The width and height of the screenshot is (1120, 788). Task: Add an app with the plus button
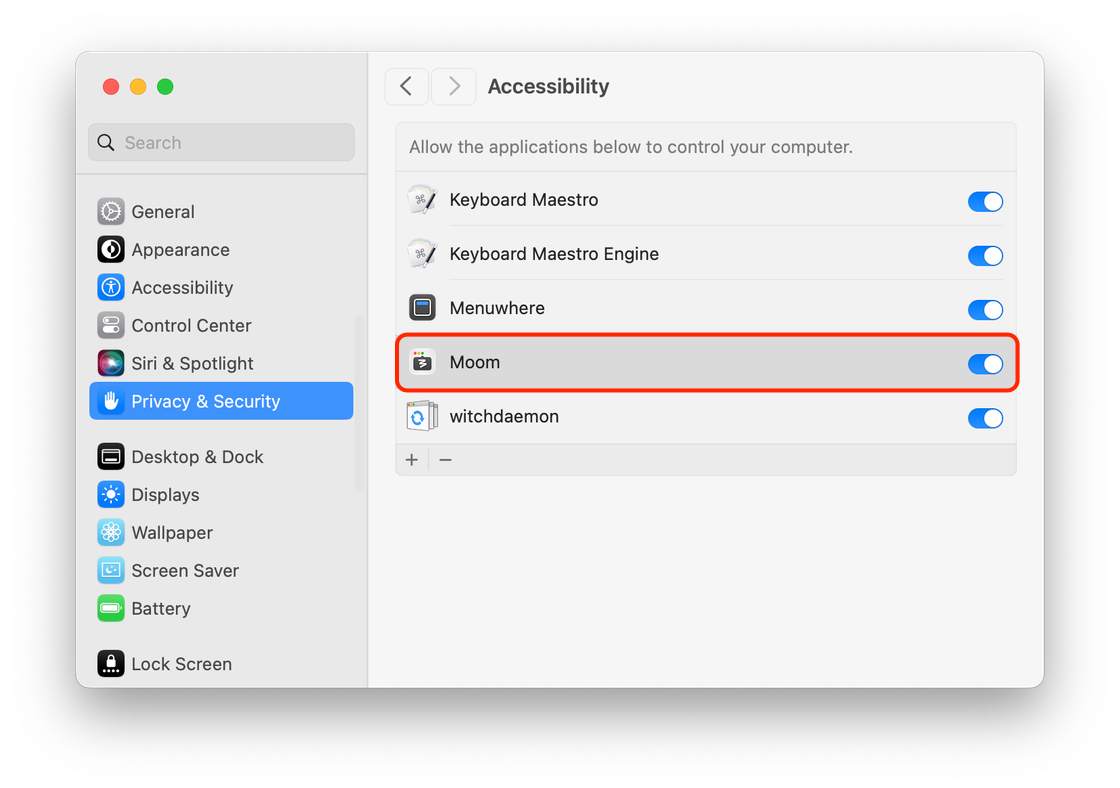pos(412,459)
